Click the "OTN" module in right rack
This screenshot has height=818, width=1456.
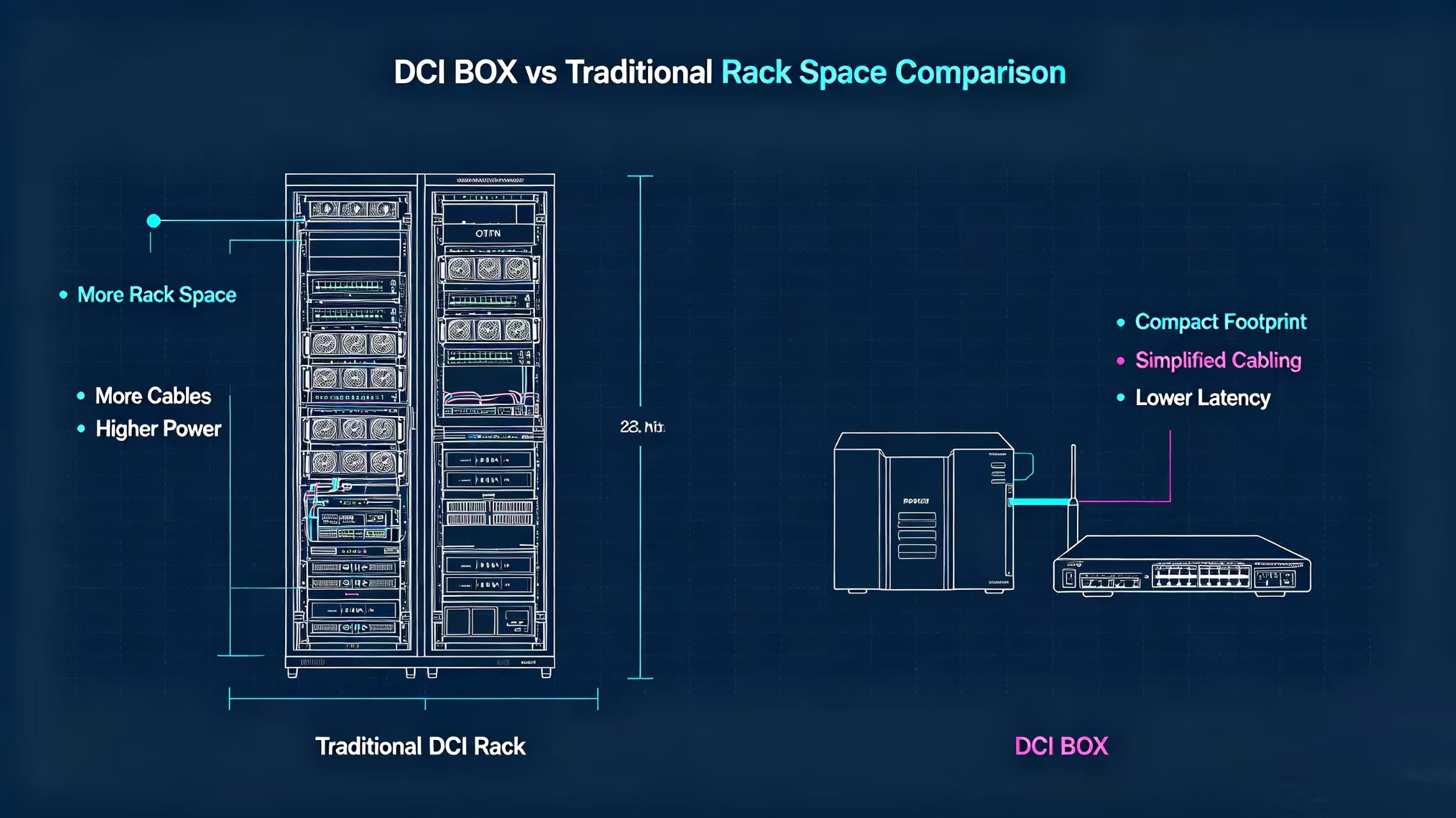[x=488, y=234]
